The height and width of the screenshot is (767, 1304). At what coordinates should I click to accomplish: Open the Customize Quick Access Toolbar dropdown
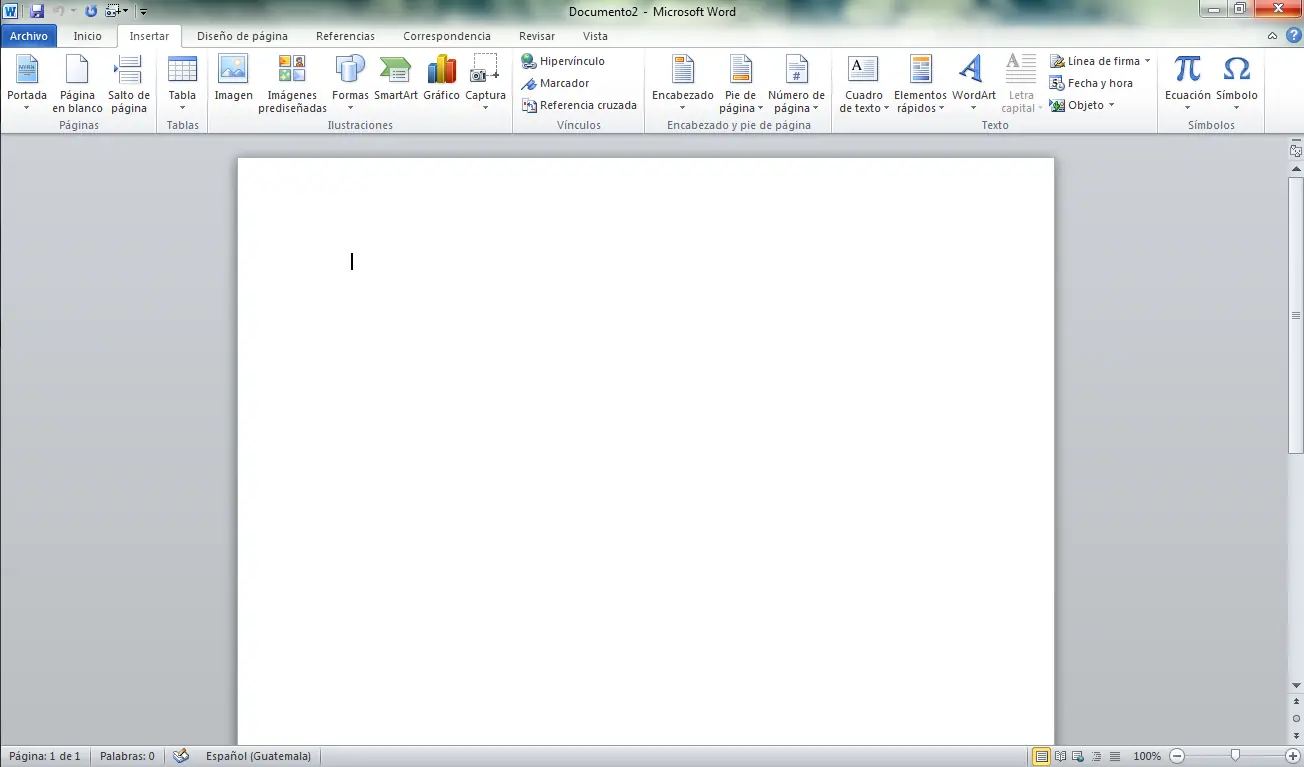click(x=144, y=11)
